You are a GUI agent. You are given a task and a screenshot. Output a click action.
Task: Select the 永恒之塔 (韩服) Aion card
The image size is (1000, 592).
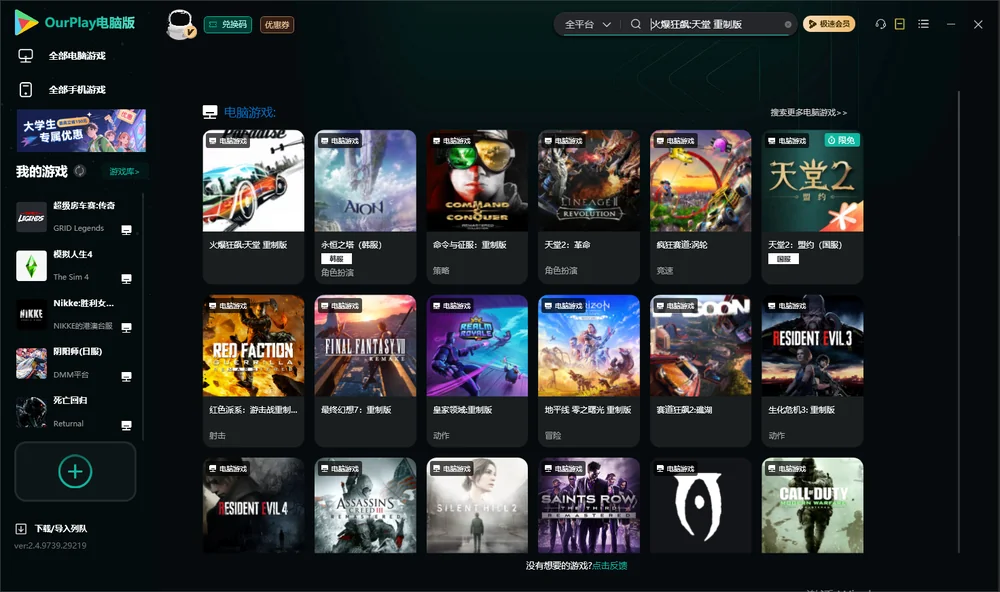point(365,207)
